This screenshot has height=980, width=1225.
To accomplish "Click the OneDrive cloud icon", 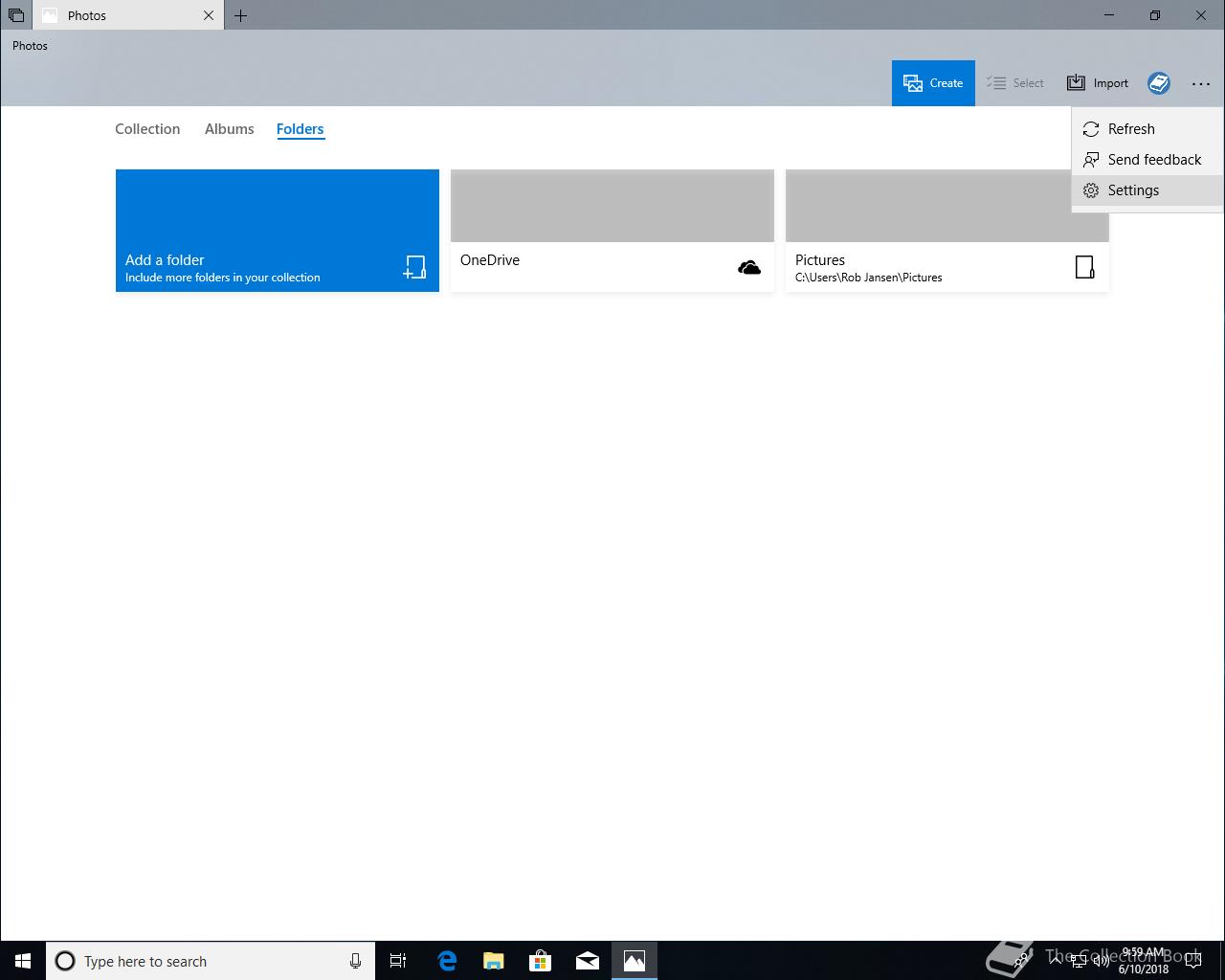I will click(x=749, y=268).
